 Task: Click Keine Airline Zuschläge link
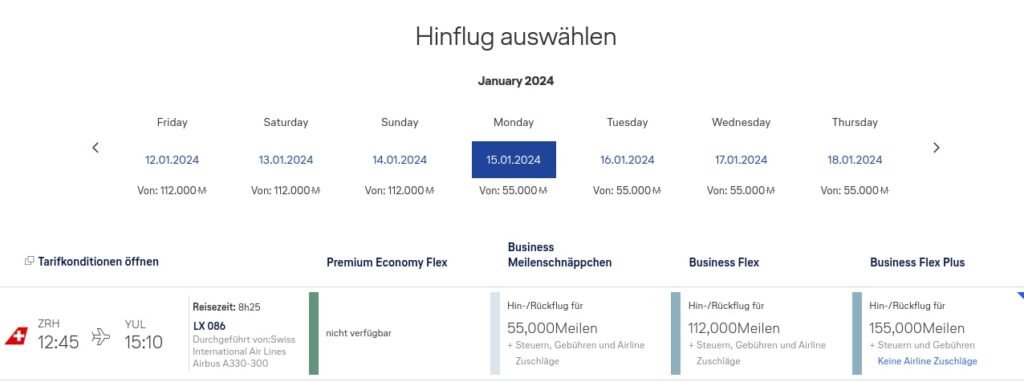927,361
